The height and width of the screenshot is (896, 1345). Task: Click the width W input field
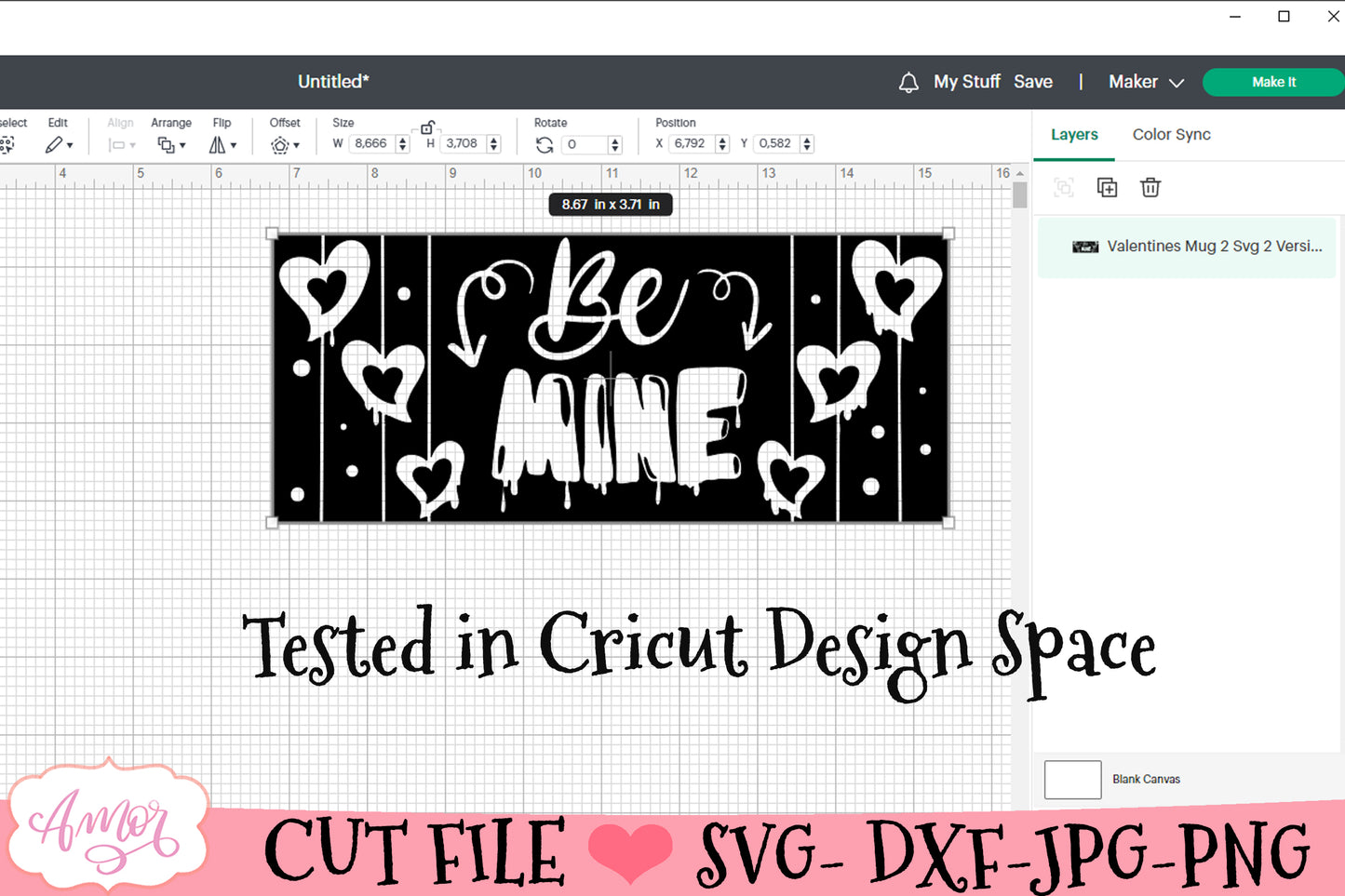[372, 143]
